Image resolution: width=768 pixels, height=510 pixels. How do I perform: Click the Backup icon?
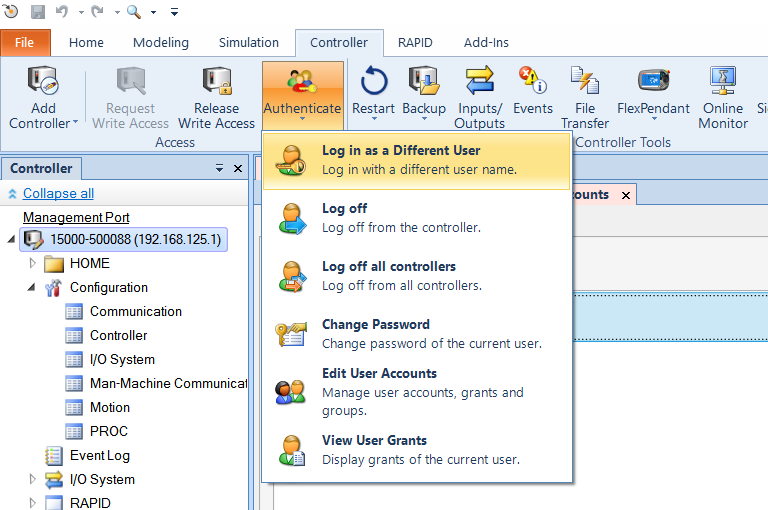(424, 81)
